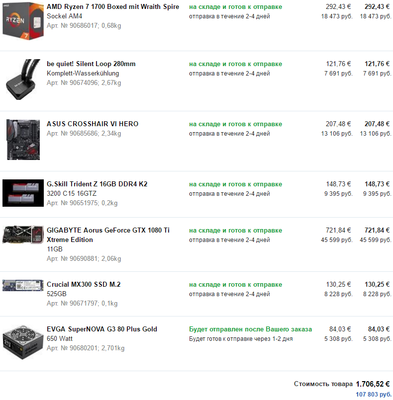393x400 pixels.
Task: Open AMD Ryzen 7 1700 Boxed product link
Action: click(x=113, y=7)
